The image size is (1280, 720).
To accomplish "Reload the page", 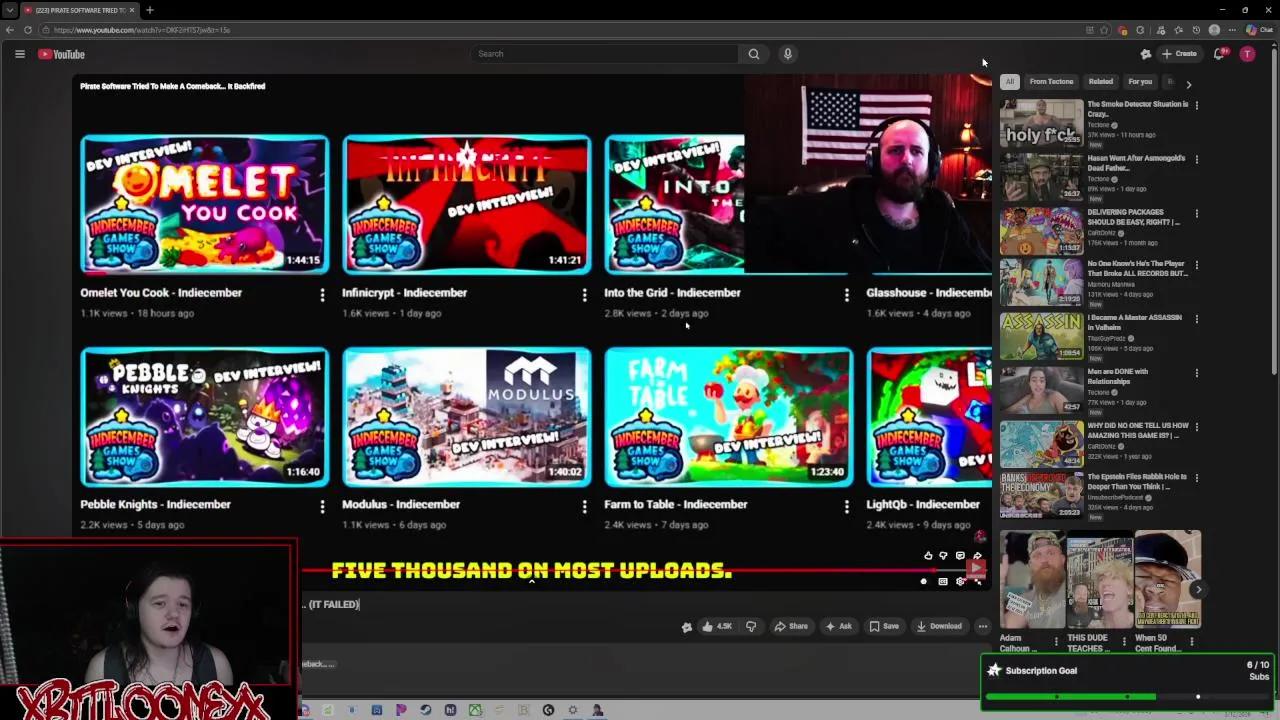I will point(28,30).
